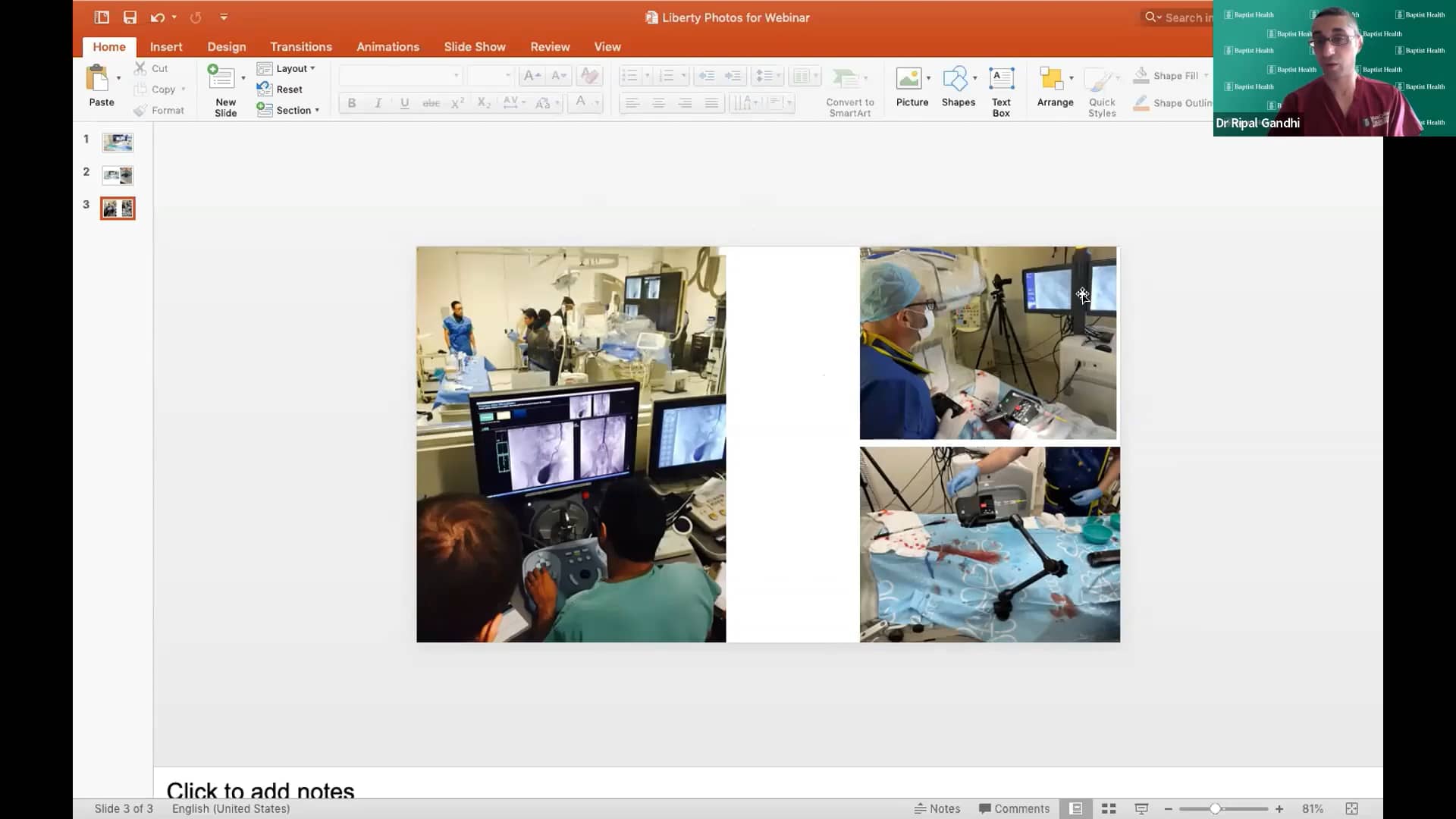Image resolution: width=1456 pixels, height=819 pixels.
Task: Click the Save icon in title bar
Action: coord(130,17)
